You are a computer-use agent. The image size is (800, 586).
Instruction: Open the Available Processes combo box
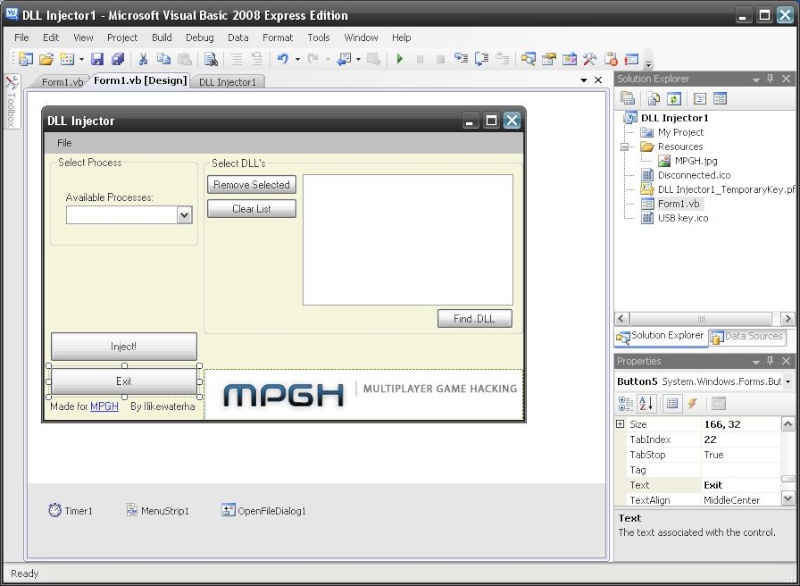click(x=184, y=215)
